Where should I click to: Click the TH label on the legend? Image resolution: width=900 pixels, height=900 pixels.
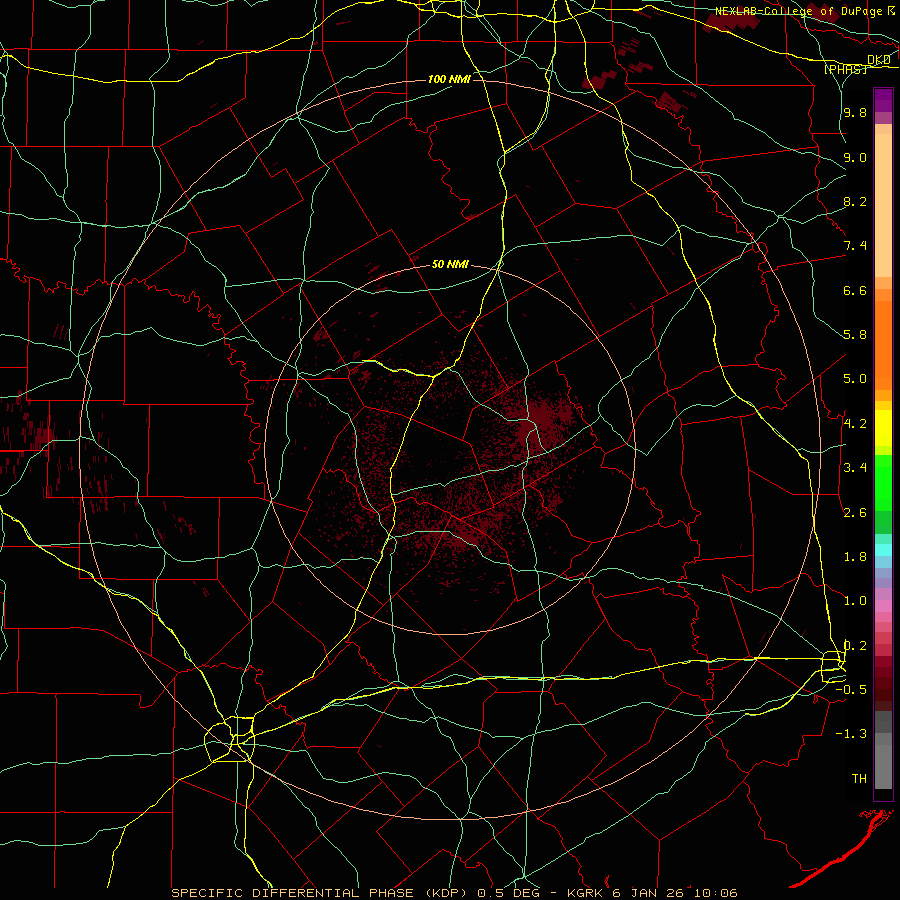[859, 779]
